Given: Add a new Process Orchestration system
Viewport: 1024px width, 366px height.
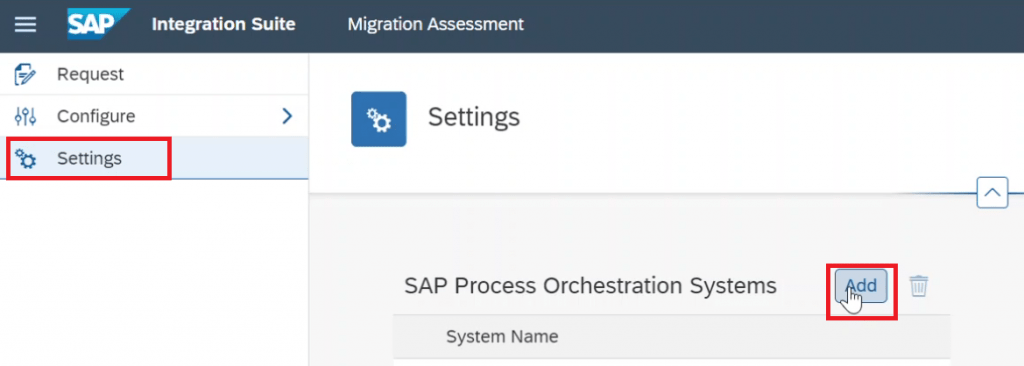Looking at the screenshot, I should (861, 286).
